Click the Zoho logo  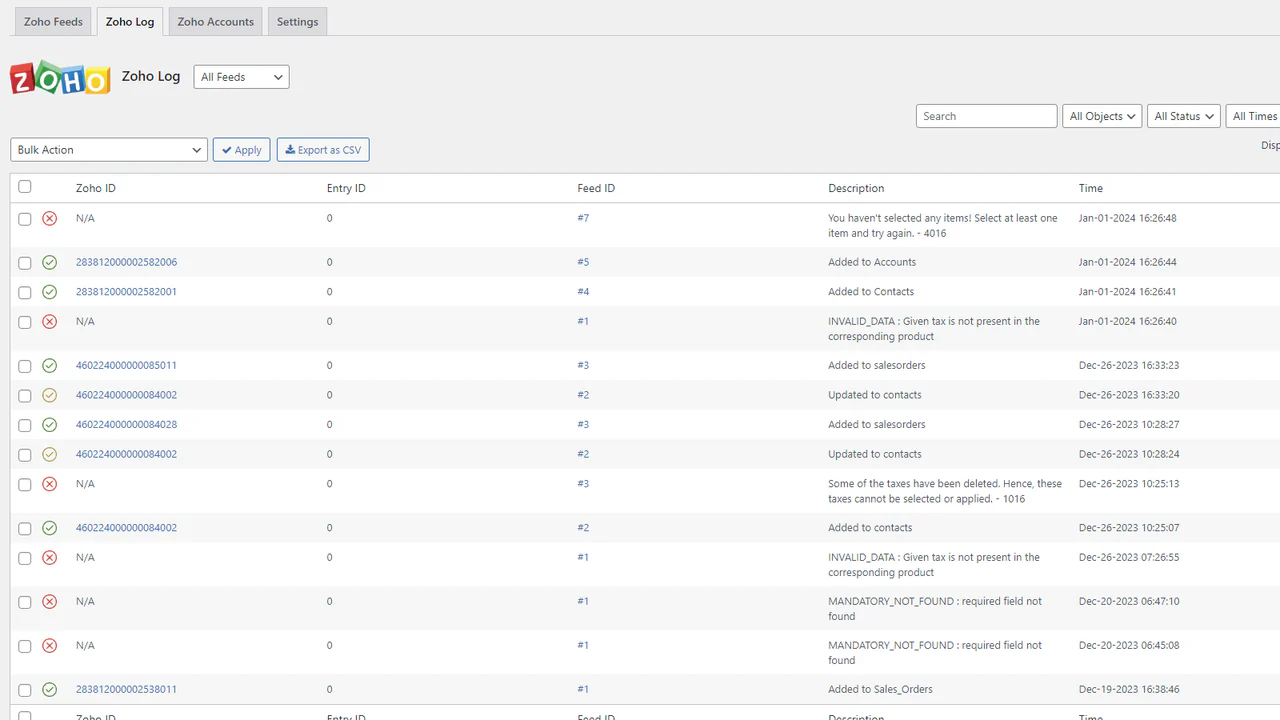click(x=60, y=77)
